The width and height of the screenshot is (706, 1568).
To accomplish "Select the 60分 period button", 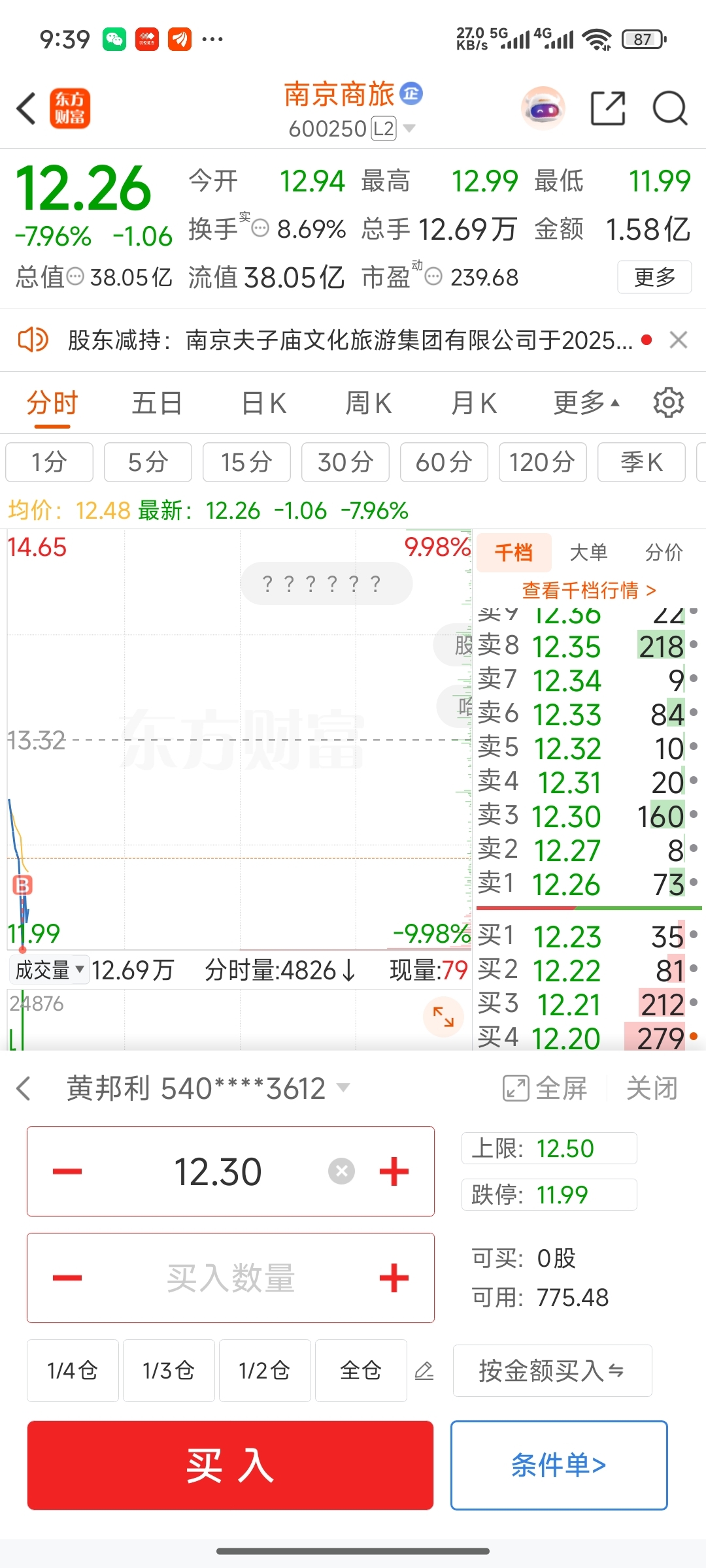I will pyautogui.click(x=444, y=462).
